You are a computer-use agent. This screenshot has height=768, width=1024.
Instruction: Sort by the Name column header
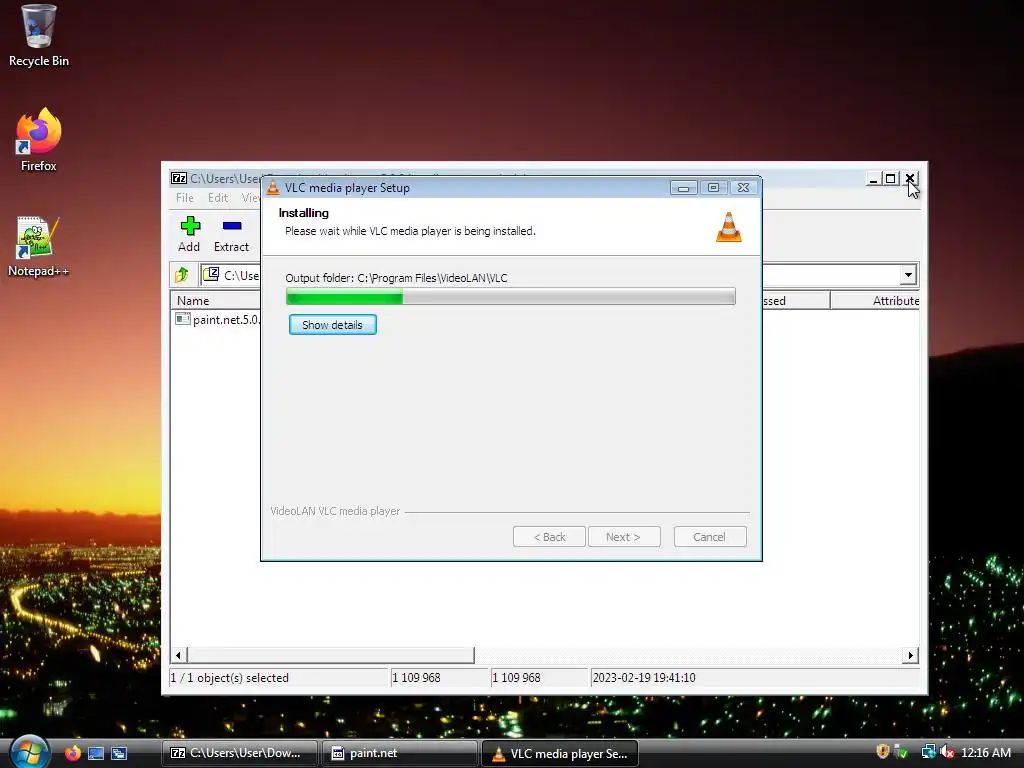pos(216,300)
